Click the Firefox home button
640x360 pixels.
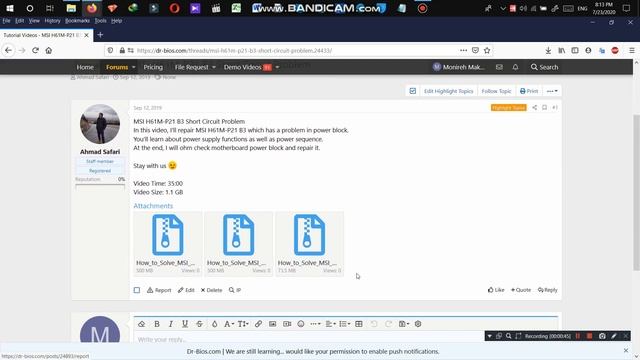[x=49, y=50]
